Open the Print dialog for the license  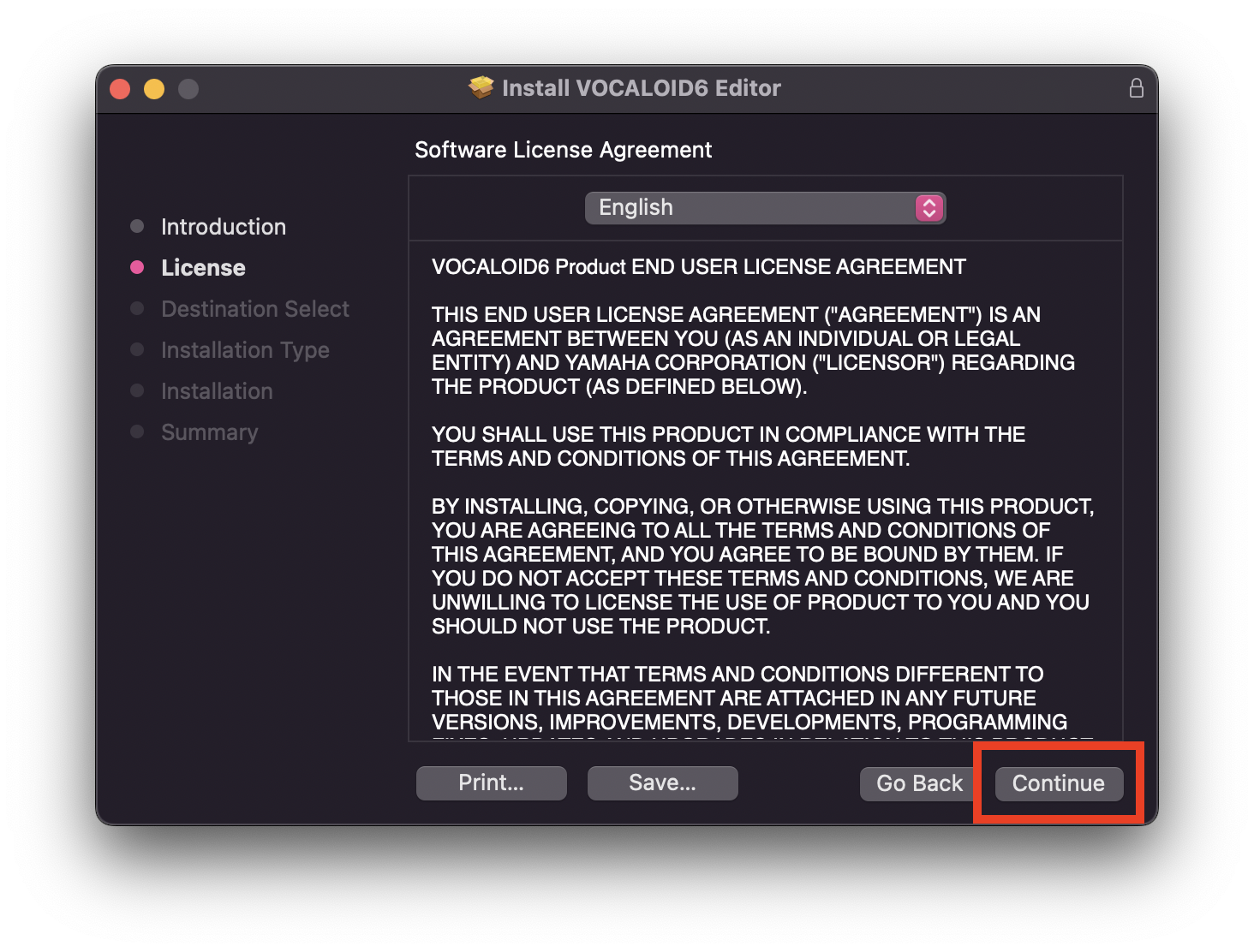(x=491, y=782)
